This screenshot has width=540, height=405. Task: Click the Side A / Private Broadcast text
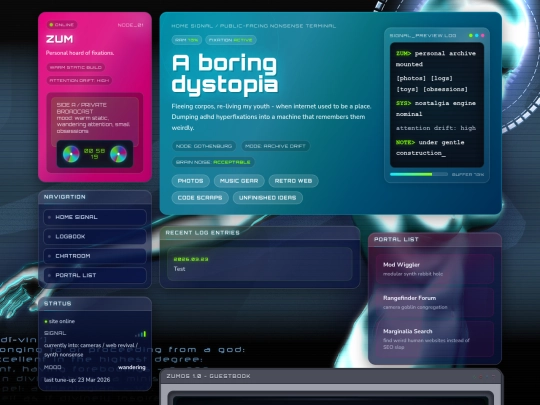pos(82,108)
